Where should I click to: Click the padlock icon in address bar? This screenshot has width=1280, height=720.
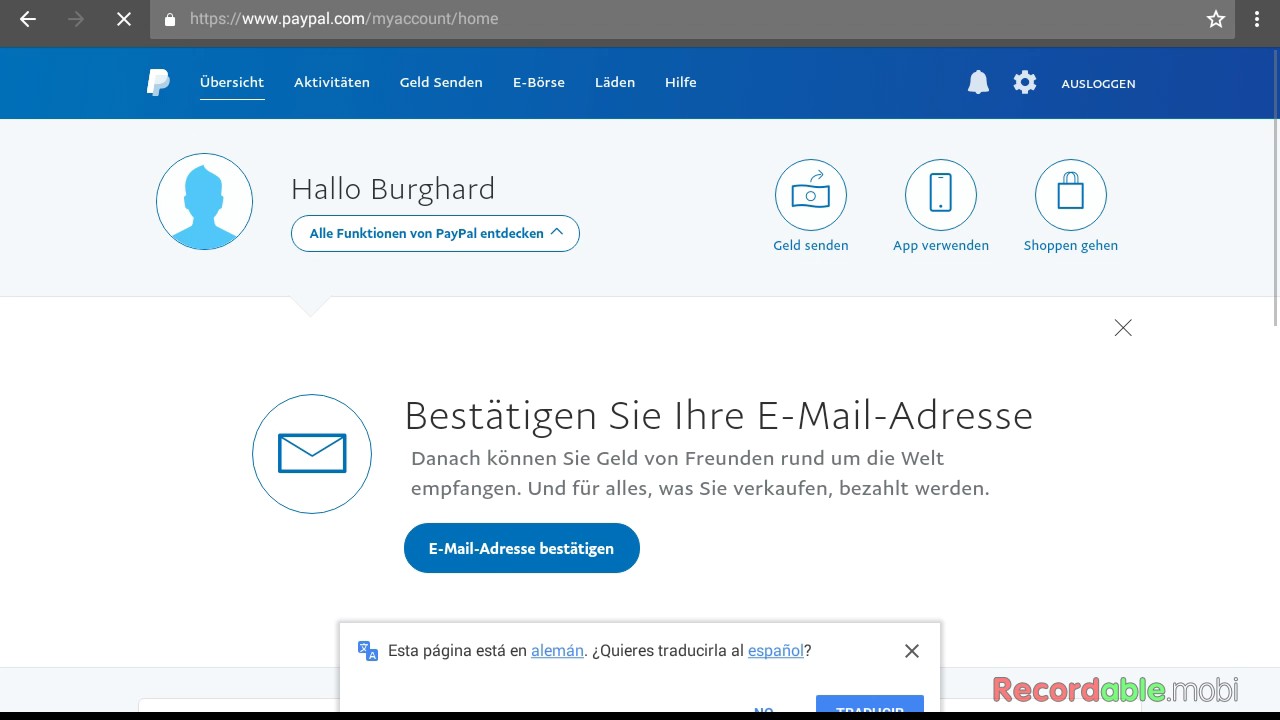(169, 19)
